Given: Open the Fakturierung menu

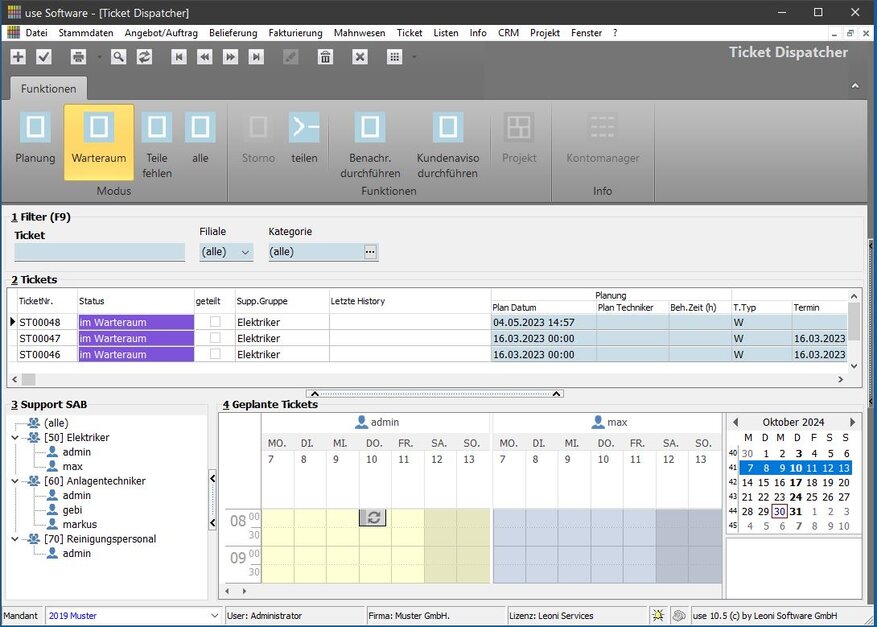Looking at the screenshot, I should tap(295, 33).
